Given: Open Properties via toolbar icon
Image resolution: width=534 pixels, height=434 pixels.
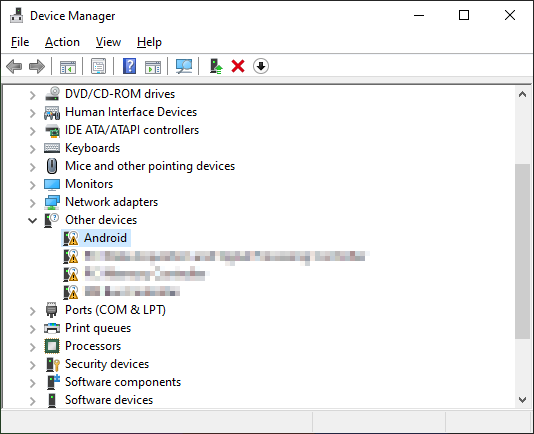Looking at the screenshot, I should tap(98, 66).
